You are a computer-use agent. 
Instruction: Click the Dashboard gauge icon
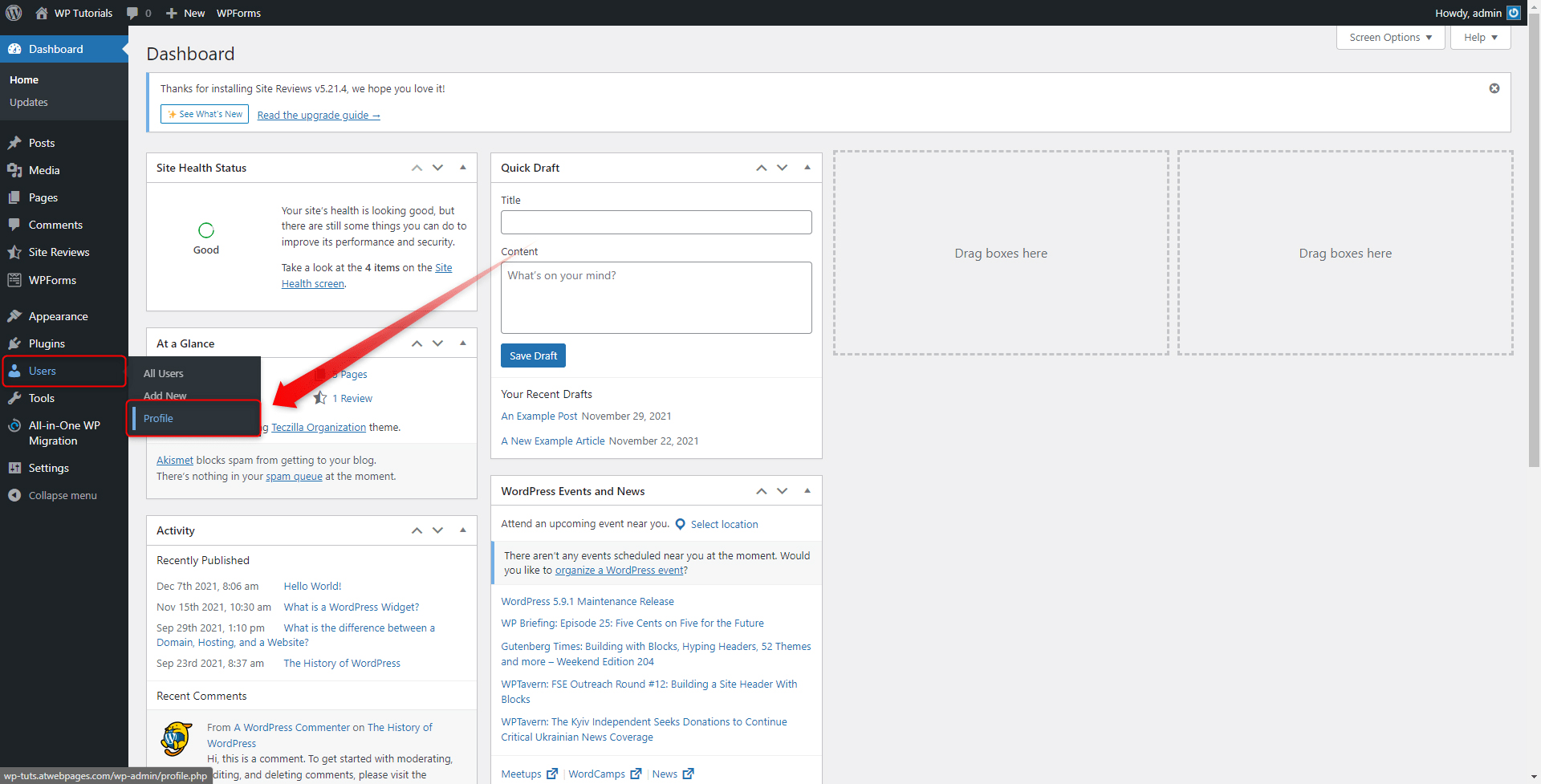[x=14, y=49]
